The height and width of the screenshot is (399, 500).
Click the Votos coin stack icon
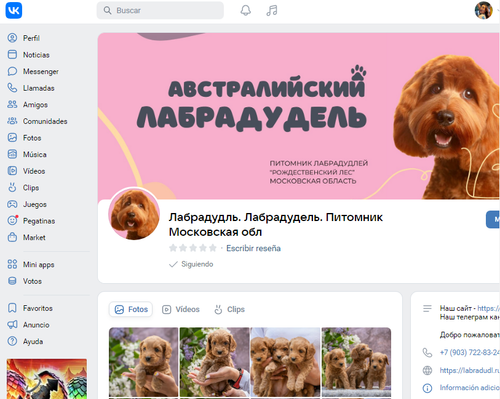coord(12,281)
